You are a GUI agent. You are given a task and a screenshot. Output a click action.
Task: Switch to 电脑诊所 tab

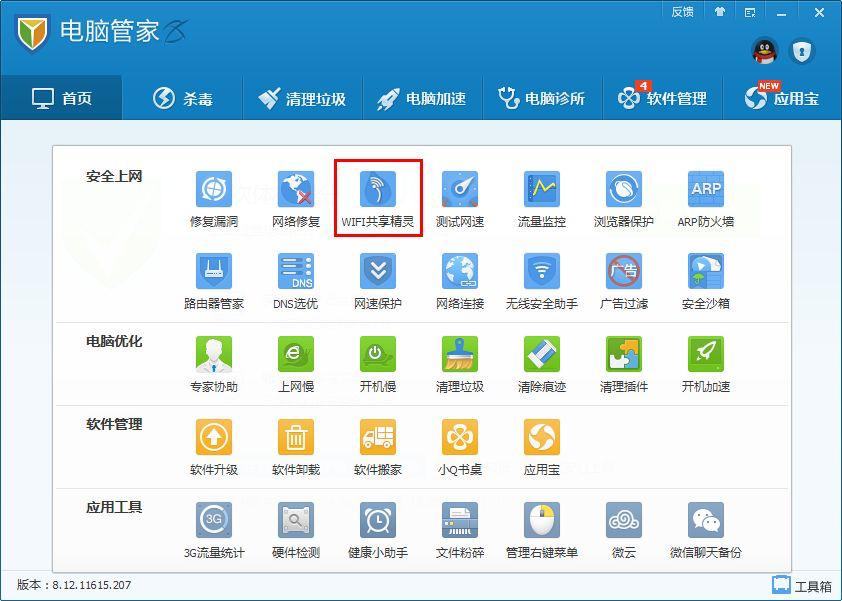point(542,98)
